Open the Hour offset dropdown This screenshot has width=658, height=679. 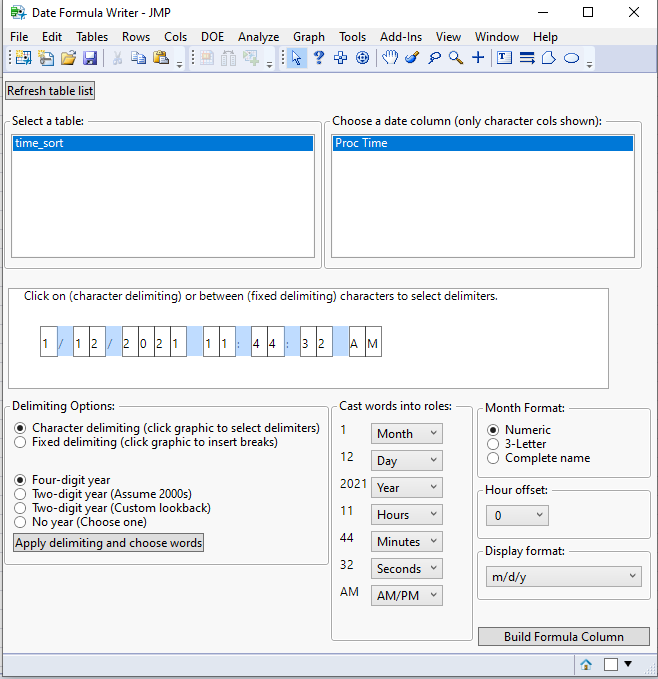click(517, 515)
